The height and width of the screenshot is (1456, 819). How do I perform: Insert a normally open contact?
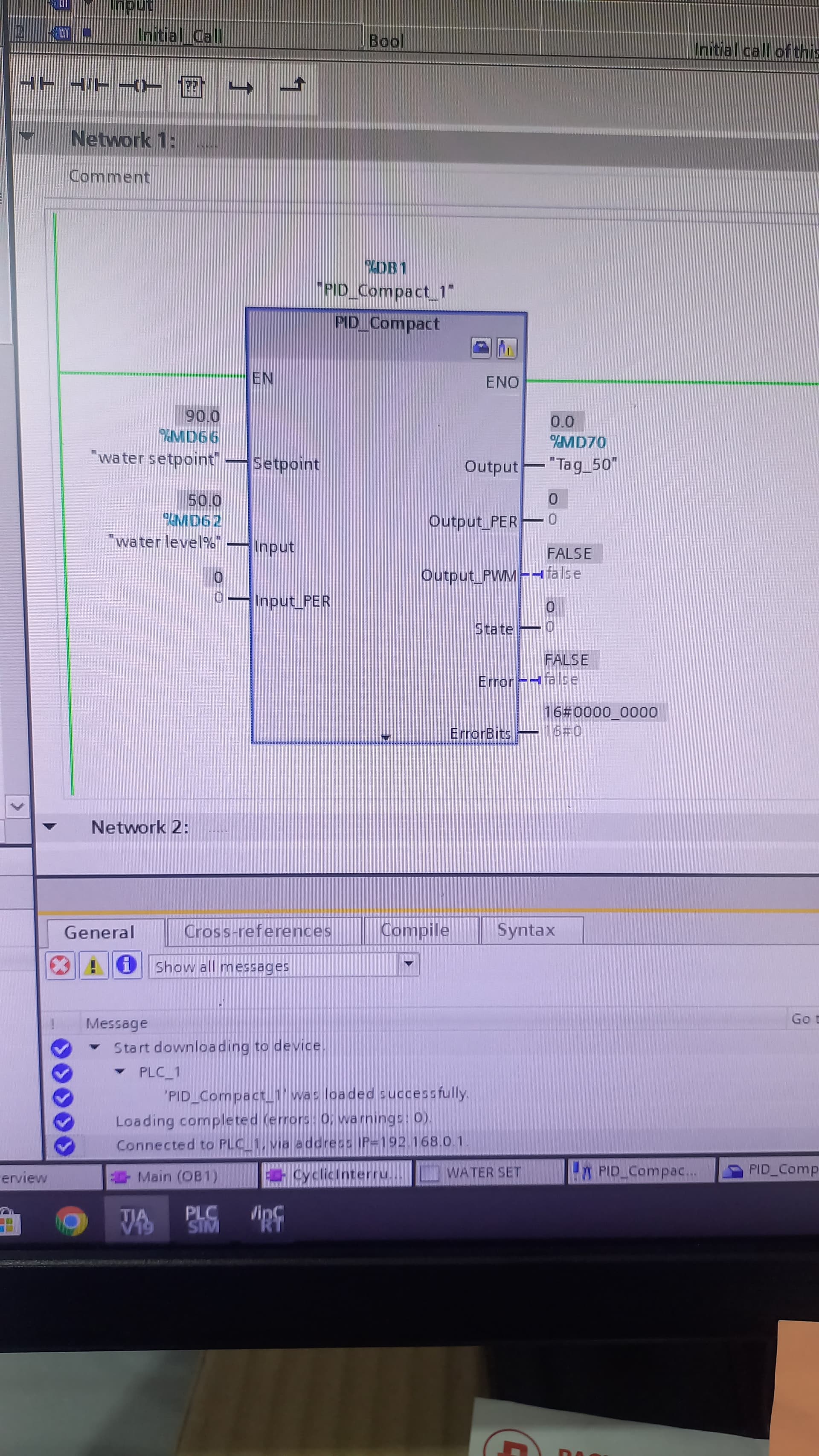click(x=37, y=85)
